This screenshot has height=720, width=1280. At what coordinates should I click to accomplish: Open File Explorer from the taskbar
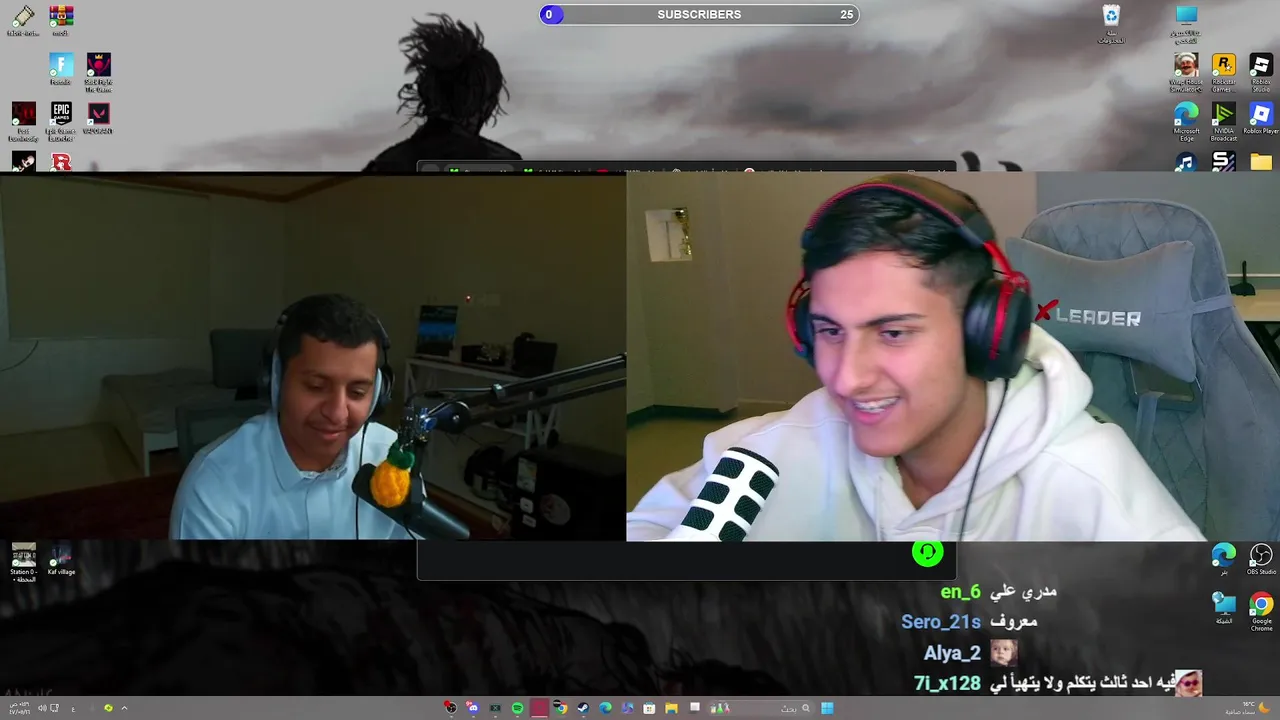(x=671, y=708)
